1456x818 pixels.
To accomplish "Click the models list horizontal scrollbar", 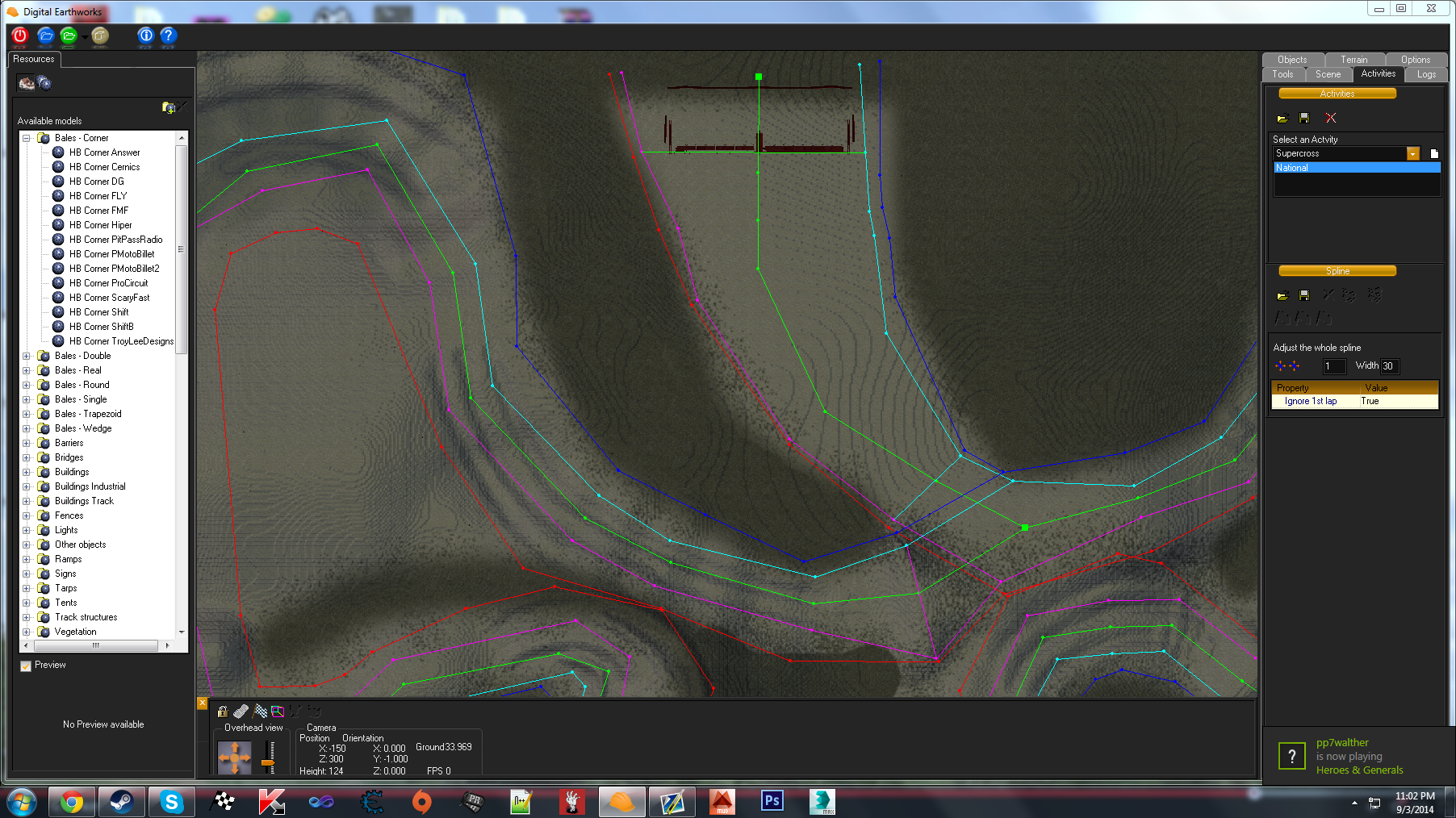I will [96, 645].
